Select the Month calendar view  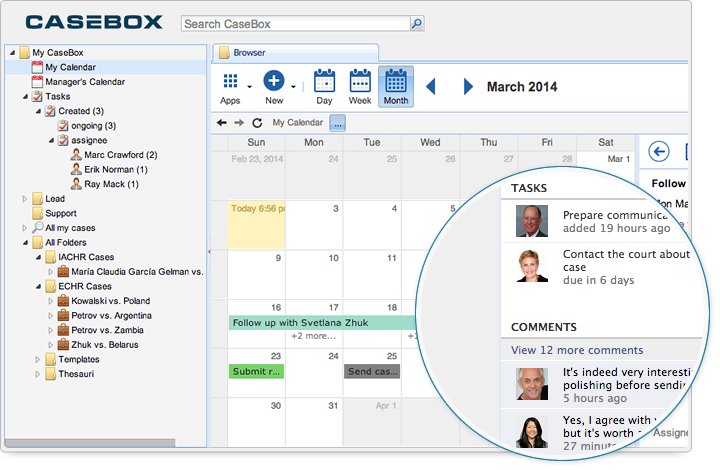pos(396,87)
